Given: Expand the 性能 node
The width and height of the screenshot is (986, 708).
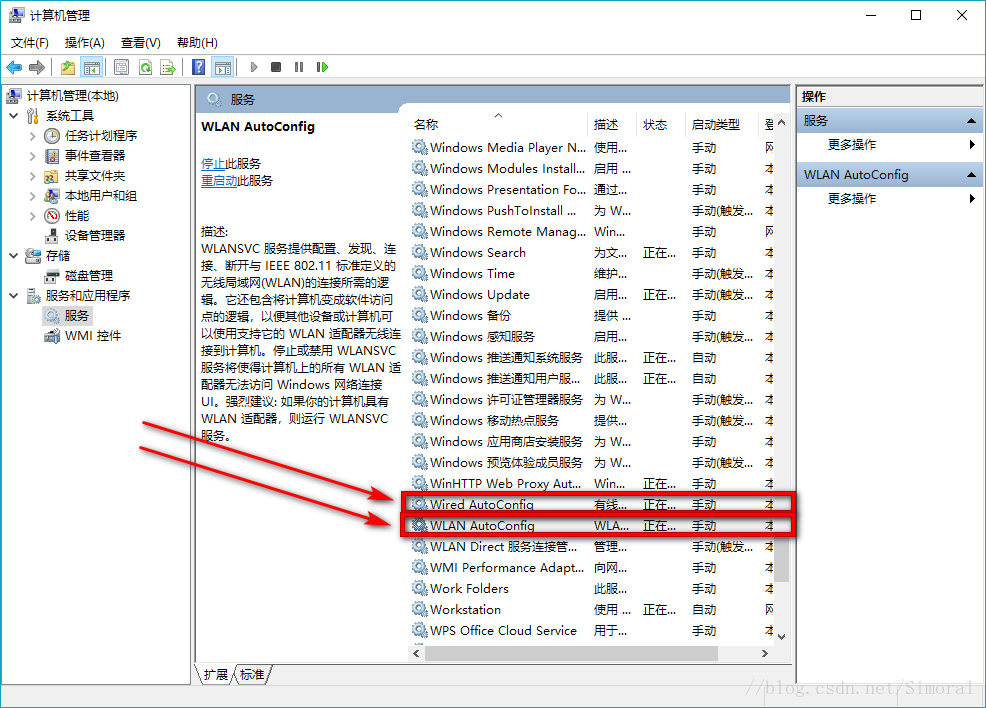Looking at the screenshot, I should (x=33, y=216).
